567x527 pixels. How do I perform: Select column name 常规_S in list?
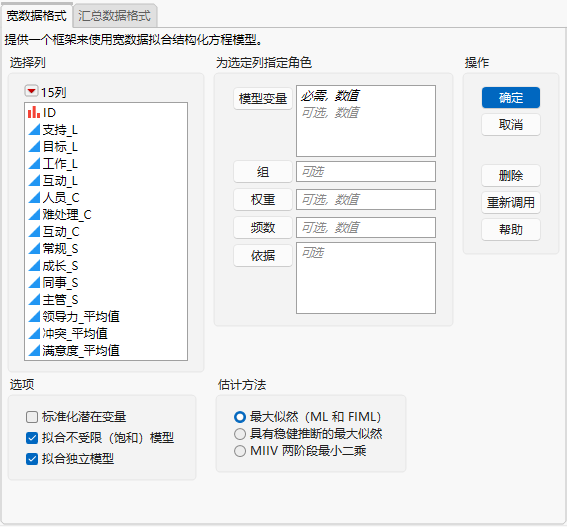[x=60, y=248]
